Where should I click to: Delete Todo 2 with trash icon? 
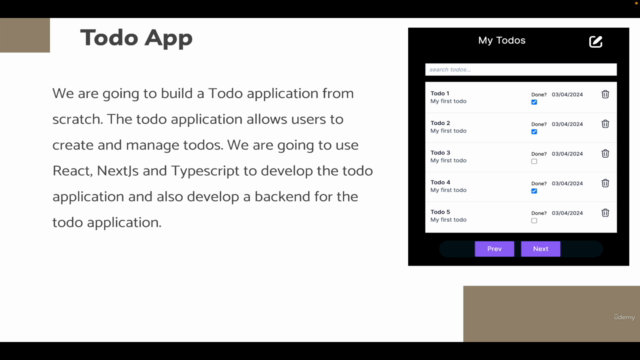[x=605, y=124]
